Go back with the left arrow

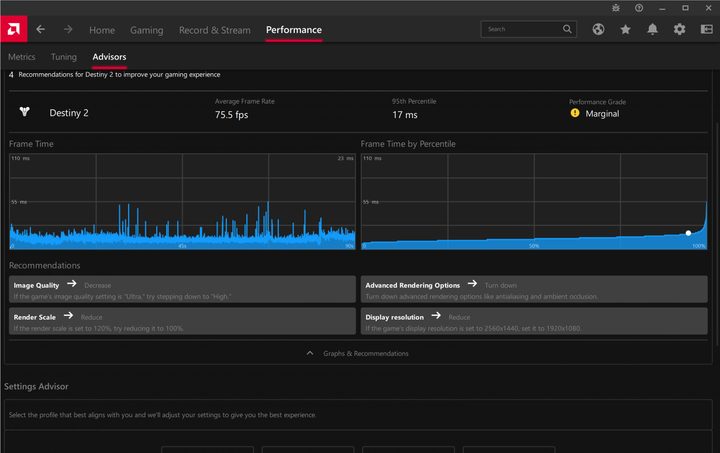click(x=40, y=29)
